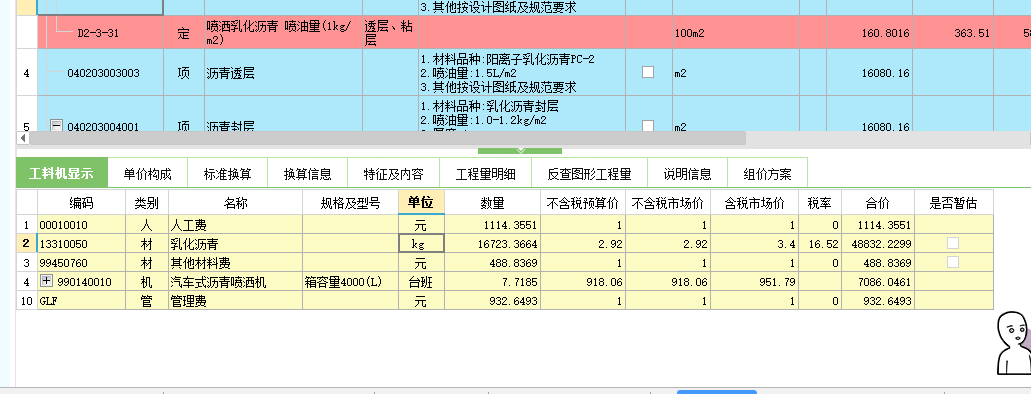Click the 含税市场价 column header

(x=755, y=203)
